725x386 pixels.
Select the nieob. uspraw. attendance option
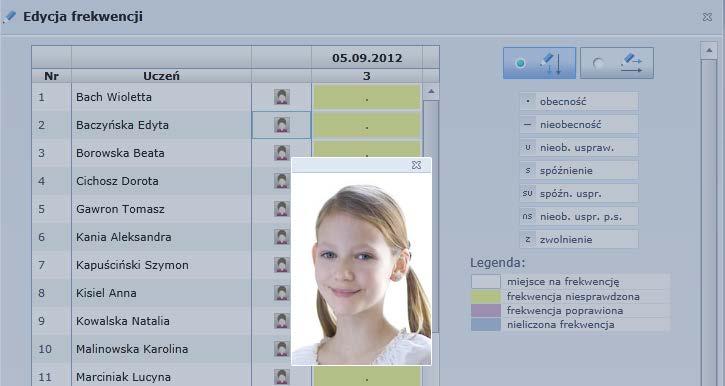579,147
